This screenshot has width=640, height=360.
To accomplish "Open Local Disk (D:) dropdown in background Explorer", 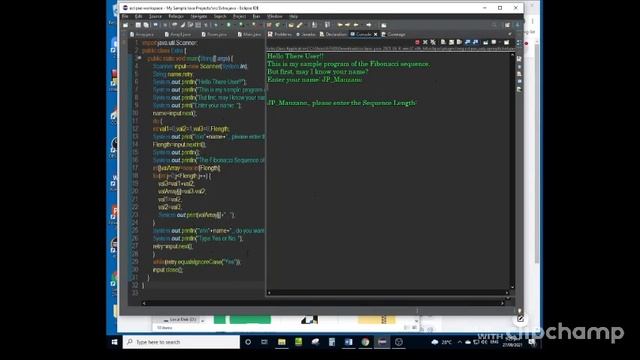I will pyautogui.click(x=202, y=320).
